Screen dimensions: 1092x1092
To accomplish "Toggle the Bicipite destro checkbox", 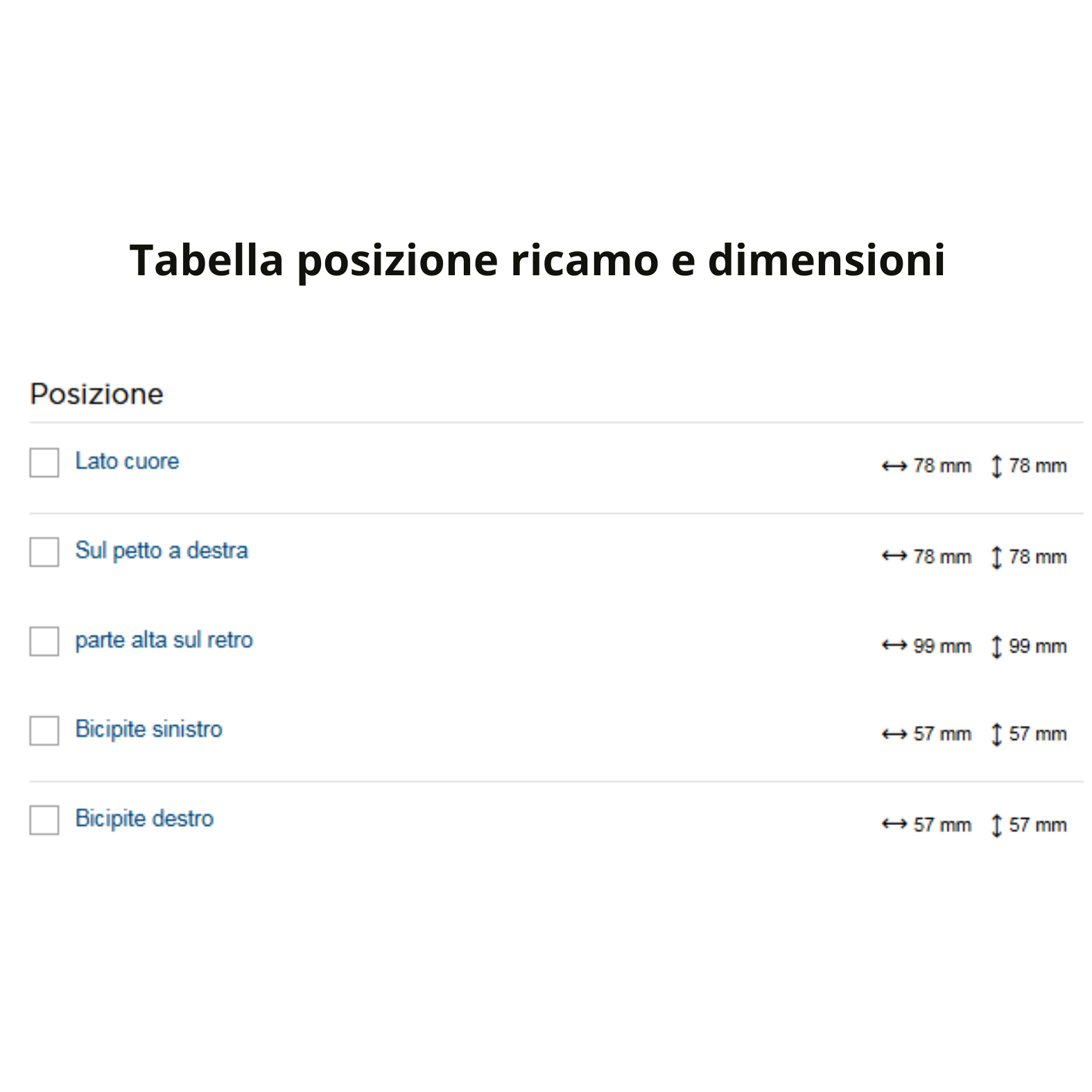I will pyautogui.click(x=44, y=820).
